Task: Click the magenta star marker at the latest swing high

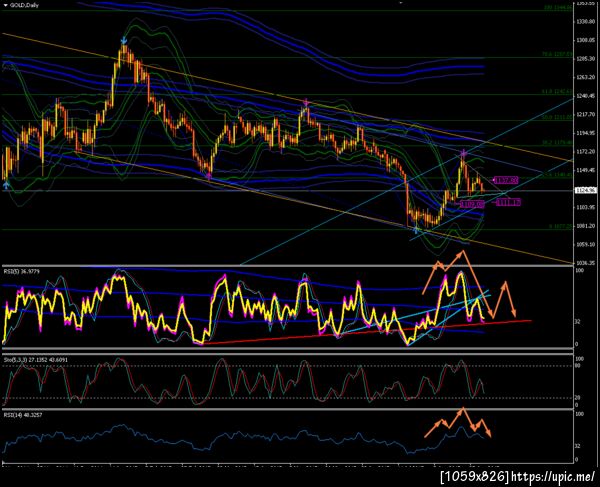Action: (x=463, y=153)
